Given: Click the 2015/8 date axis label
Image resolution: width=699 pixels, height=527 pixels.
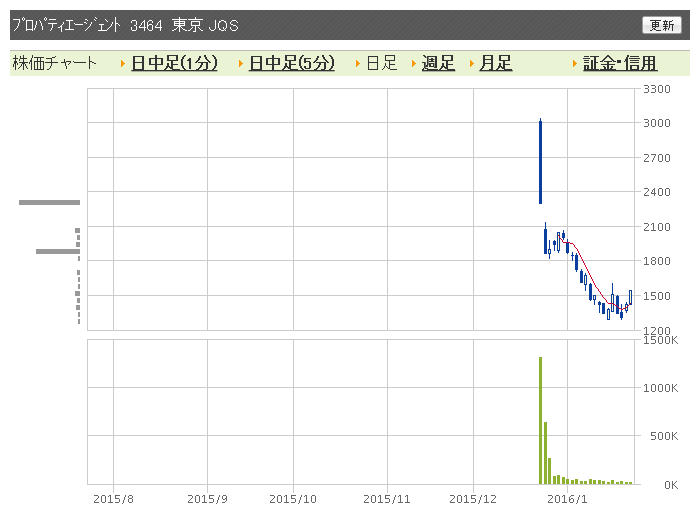Looking at the screenshot, I should point(113,499).
